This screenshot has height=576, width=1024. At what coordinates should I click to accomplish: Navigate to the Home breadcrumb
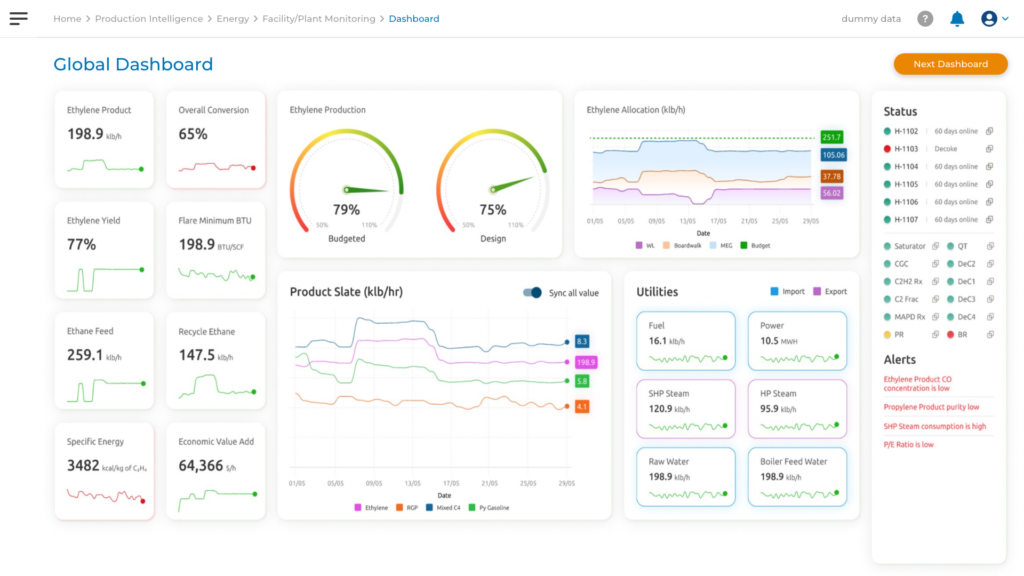pos(67,19)
